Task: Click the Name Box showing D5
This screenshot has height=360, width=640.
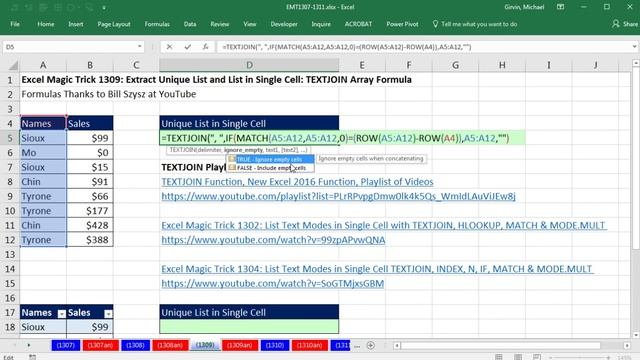Action: tap(69, 47)
